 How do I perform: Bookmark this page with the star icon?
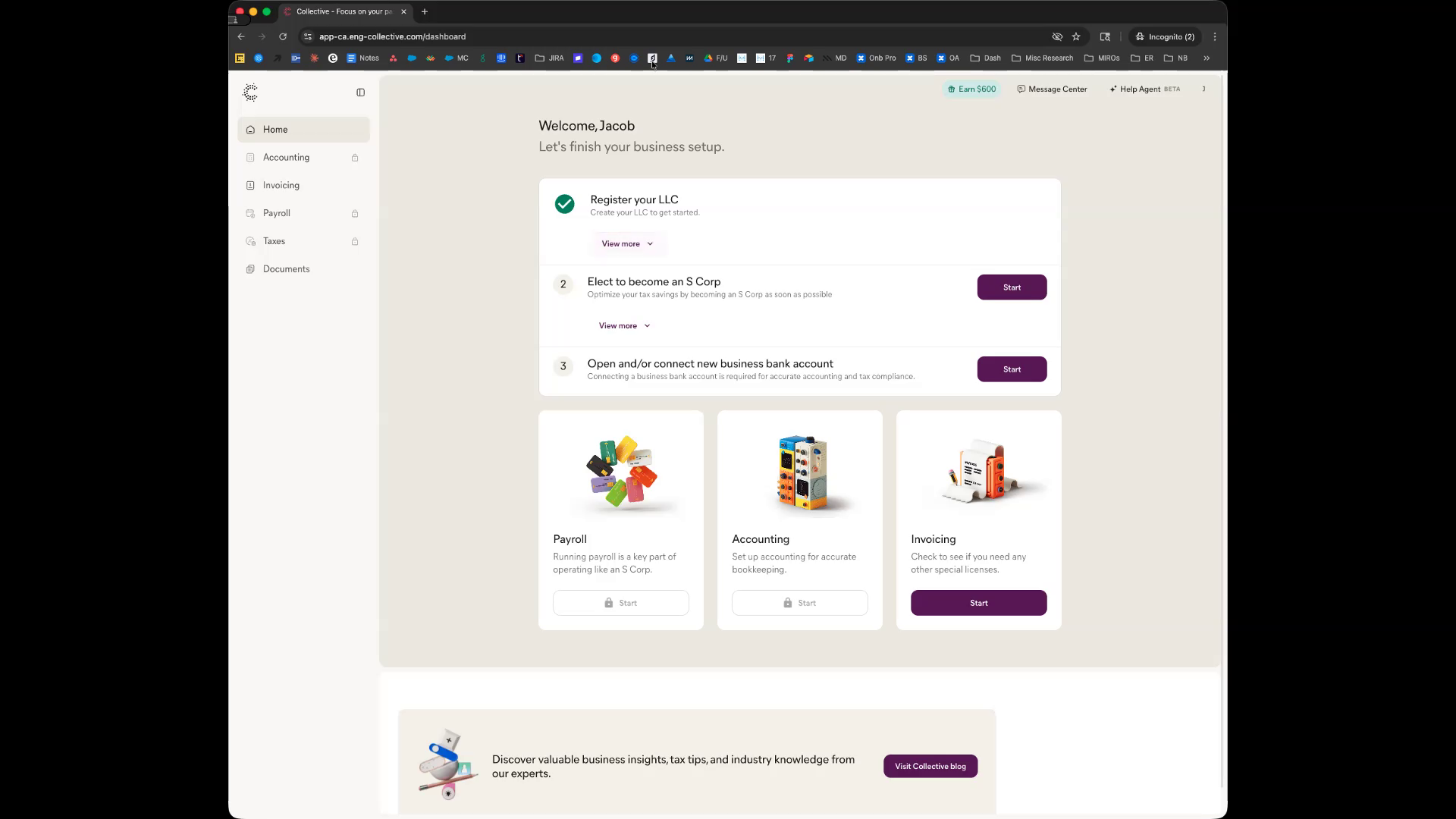coord(1076,36)
